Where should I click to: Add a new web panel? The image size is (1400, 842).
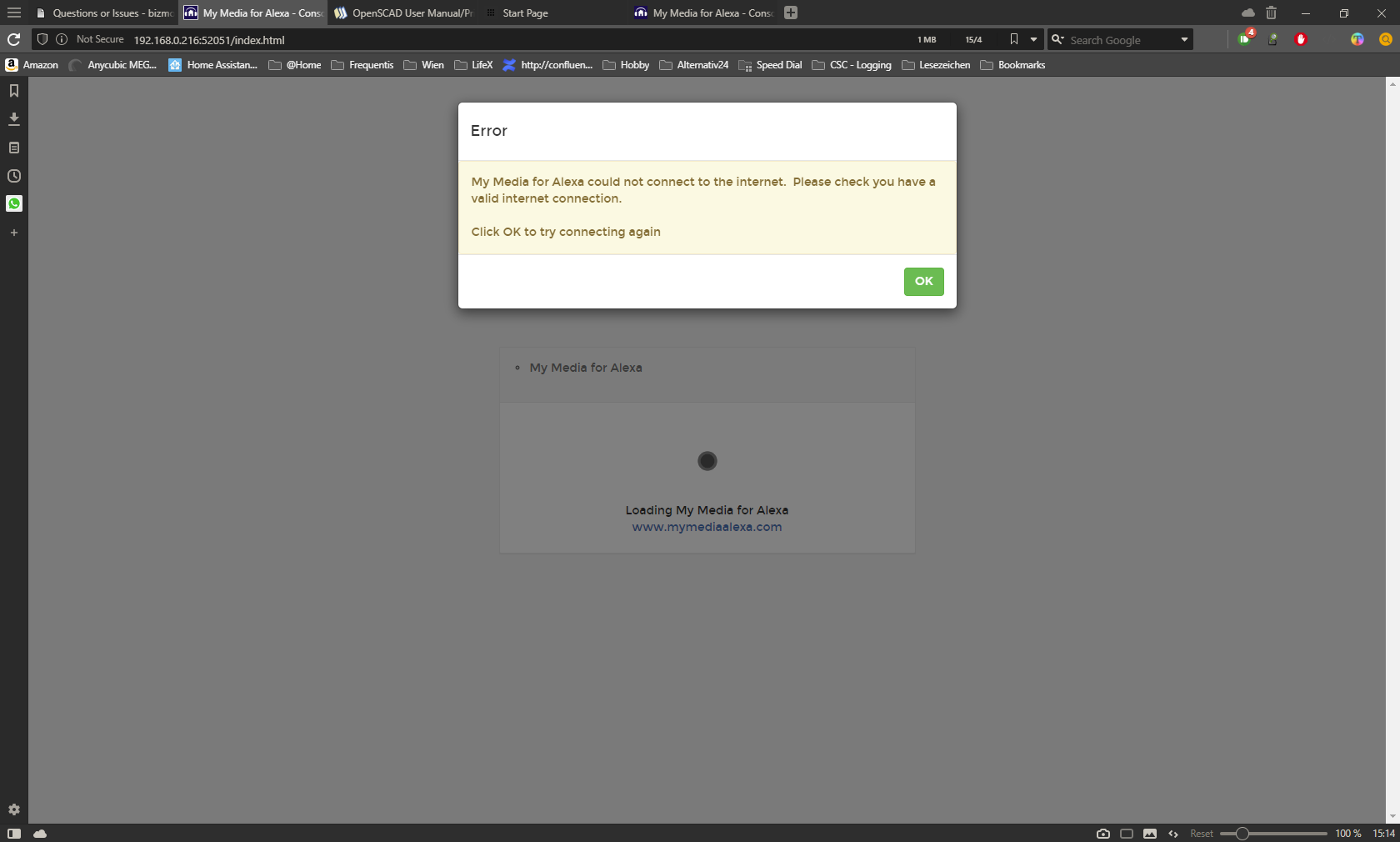point(14,233)
